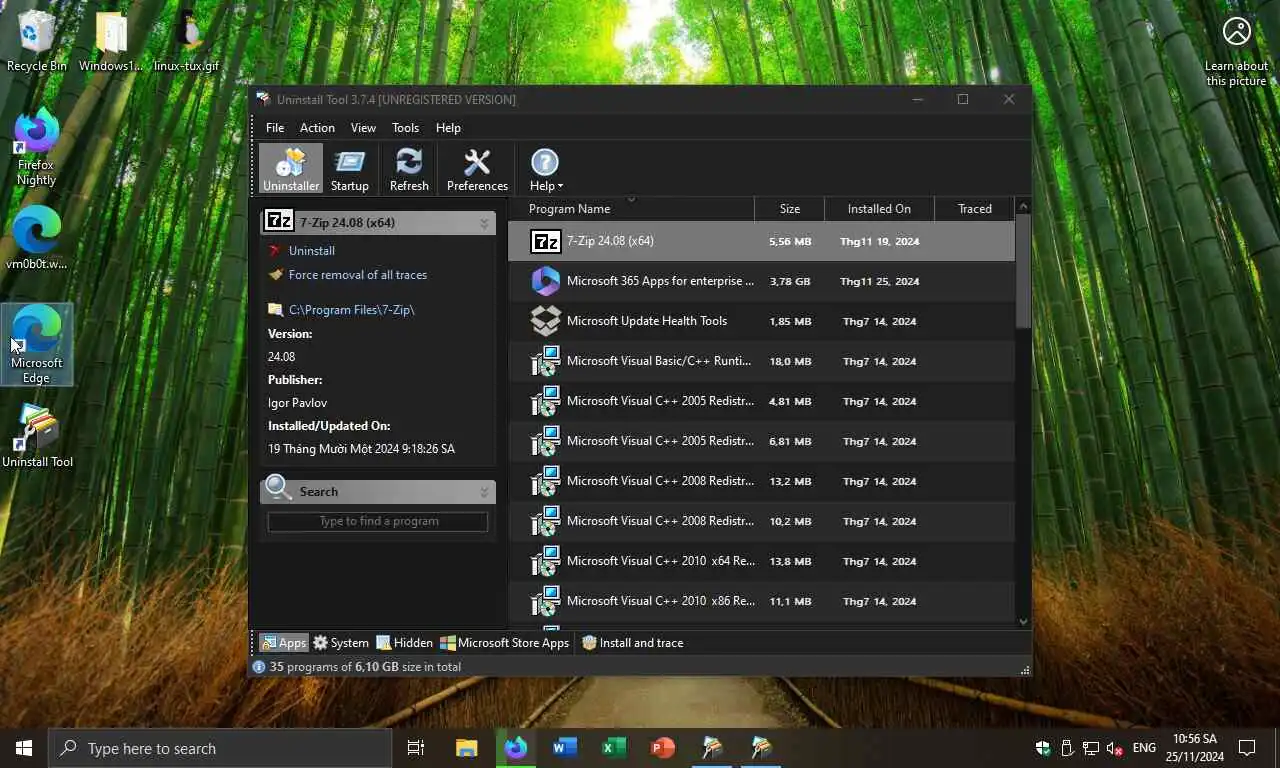Click the Uninstall link for 7-Zip
This screenshot has height=768, width=1280.
pos(311,251)
